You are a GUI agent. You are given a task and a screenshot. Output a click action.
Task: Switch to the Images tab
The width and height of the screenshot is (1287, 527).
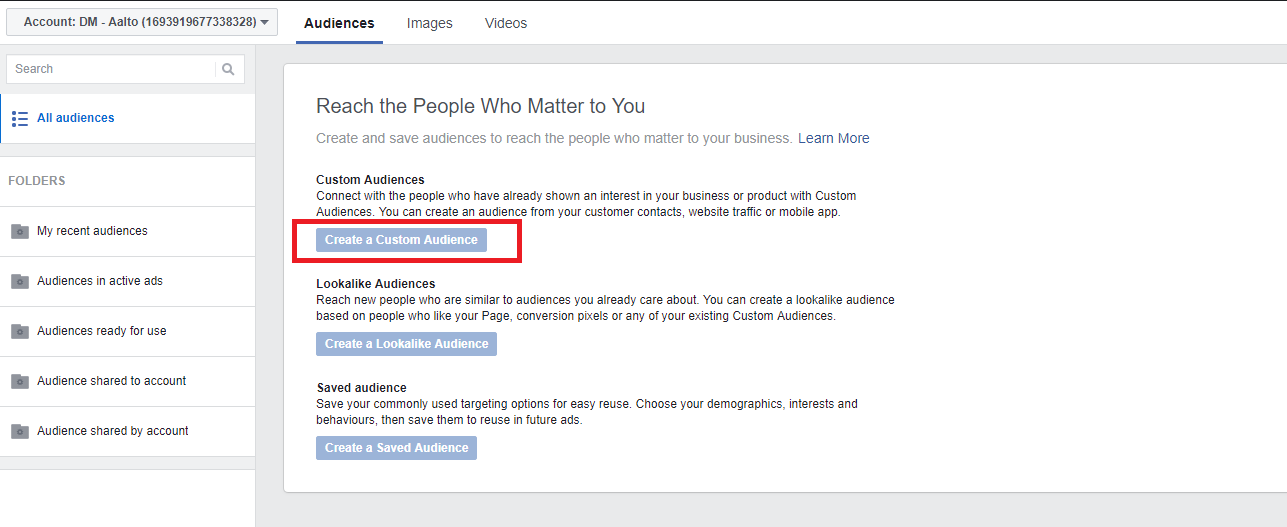click(430, 23)
